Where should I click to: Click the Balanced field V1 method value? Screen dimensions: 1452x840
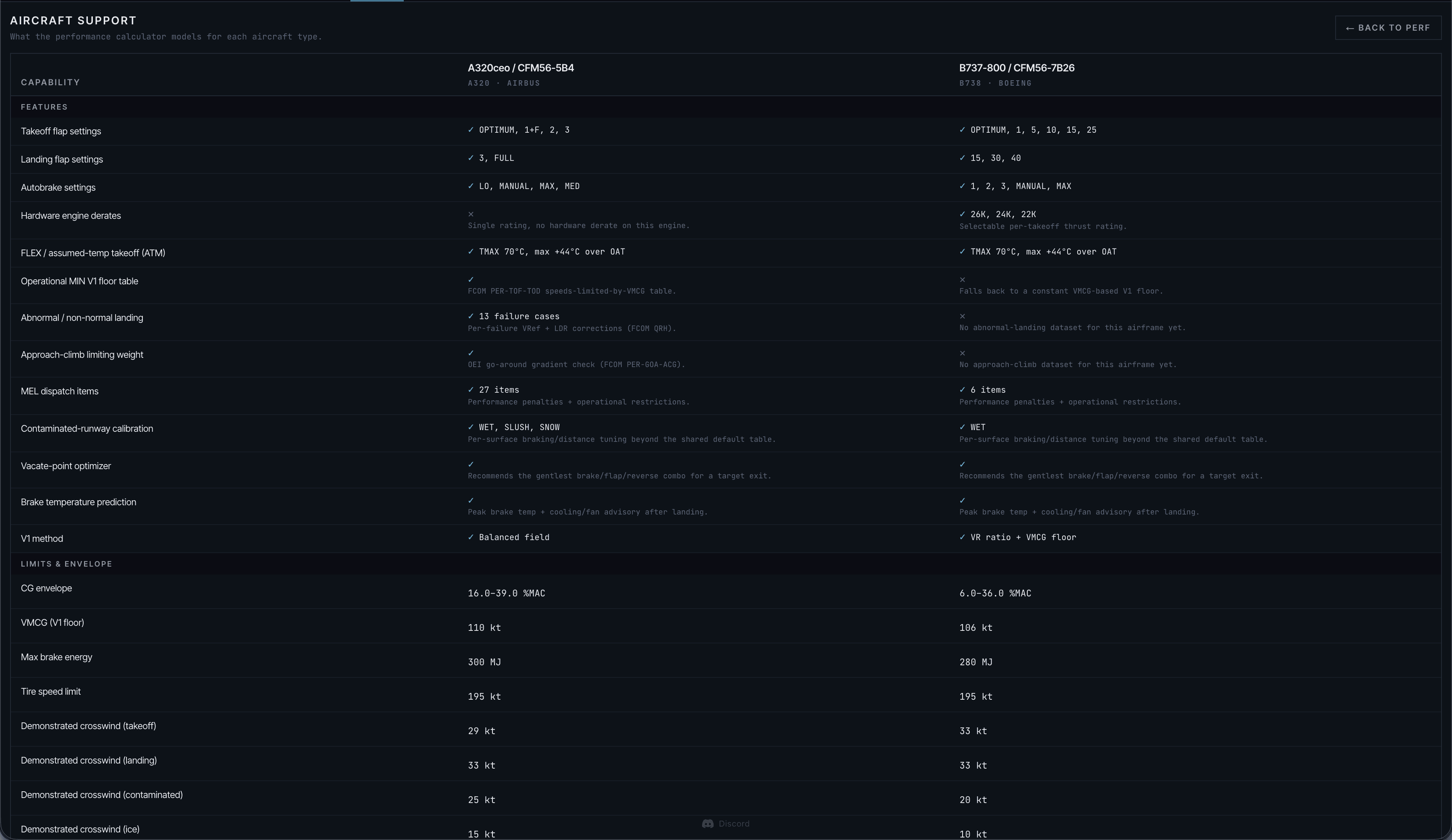(514, 538)
